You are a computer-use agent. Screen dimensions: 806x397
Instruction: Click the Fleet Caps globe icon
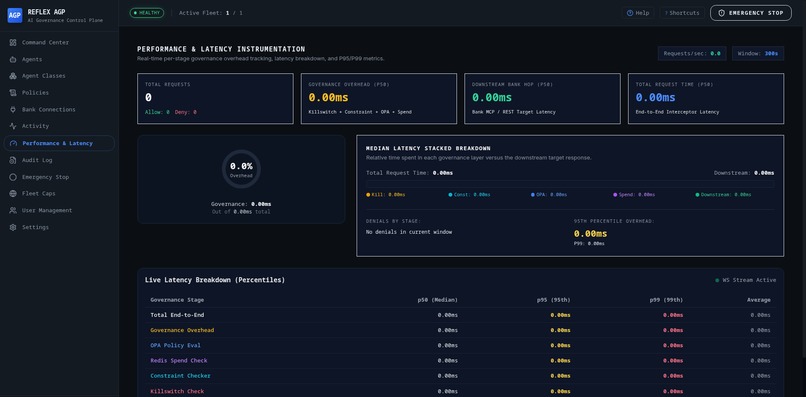coord(13,194)
